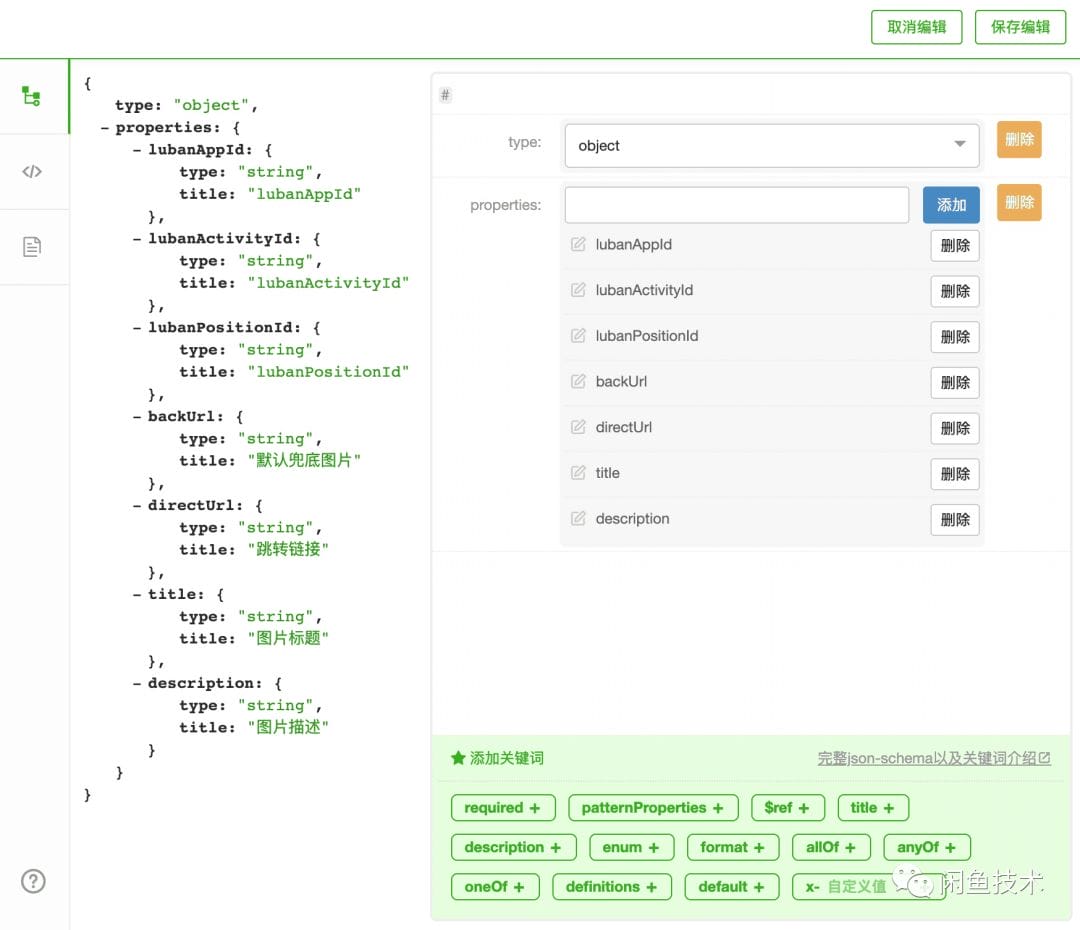
Task: Open the tree view sidebar icon
Action: tap(32, 96)
